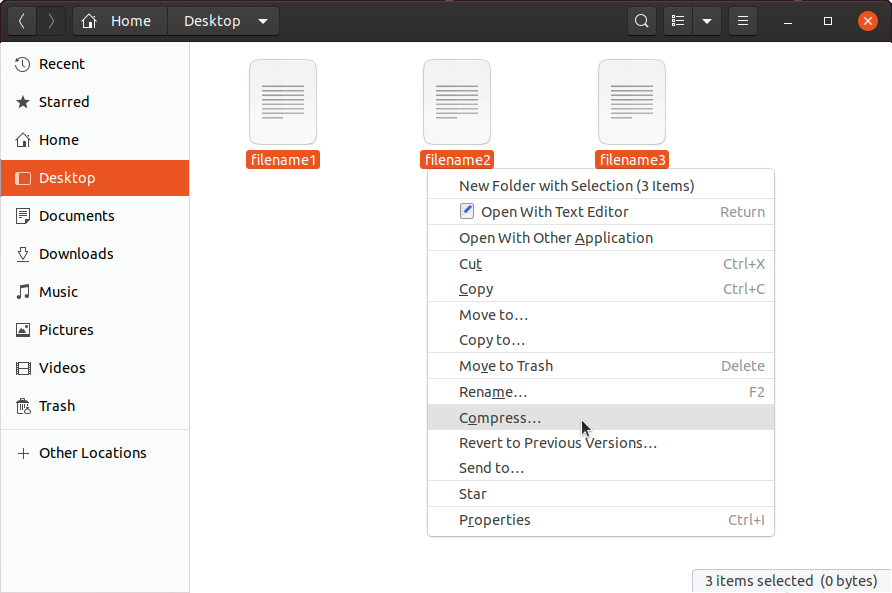Open the Music folder in sidebar
The width and height of the screenshot is (892, 593).
click(58, 292)
